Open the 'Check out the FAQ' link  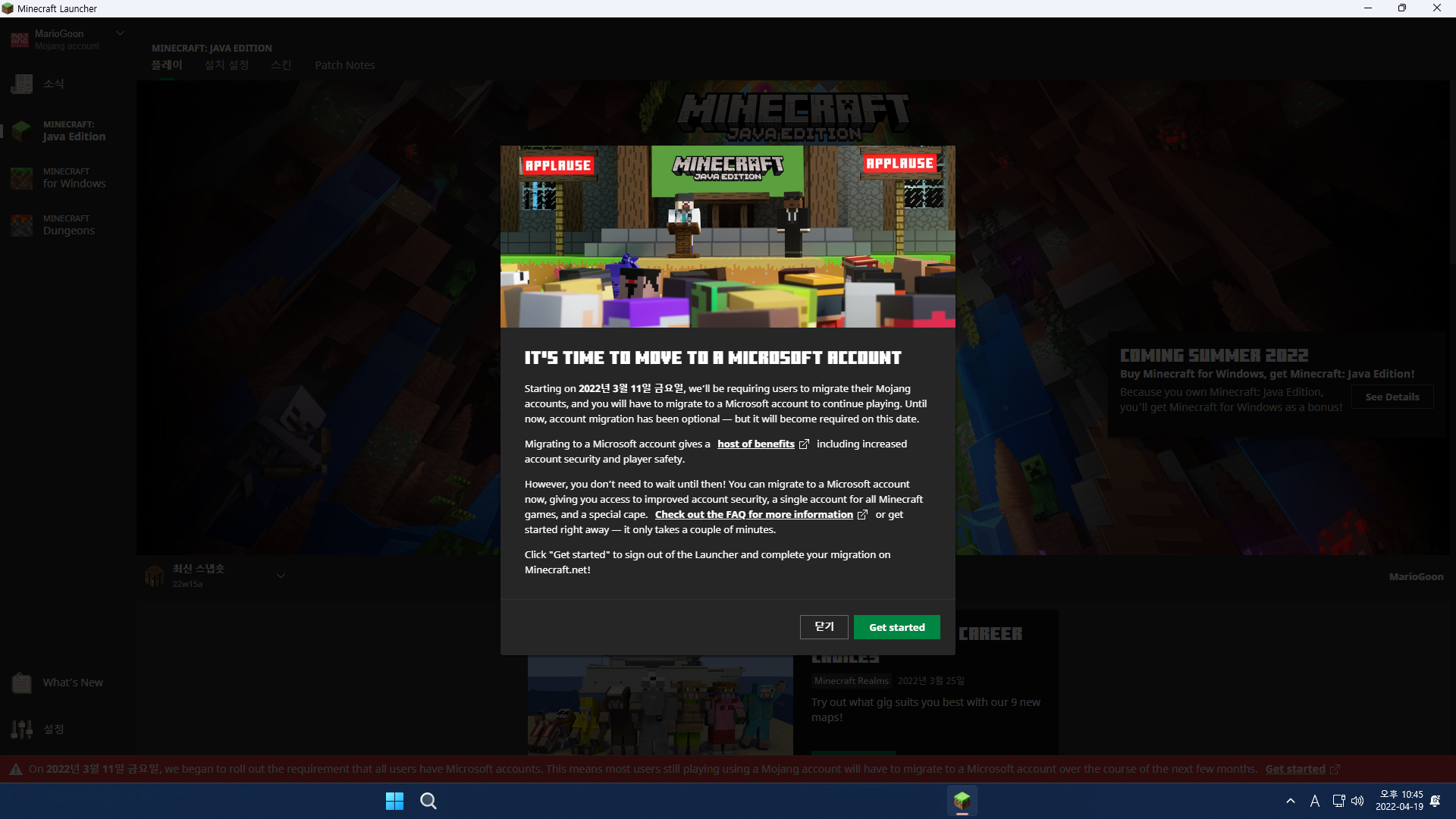click(754, 515)
